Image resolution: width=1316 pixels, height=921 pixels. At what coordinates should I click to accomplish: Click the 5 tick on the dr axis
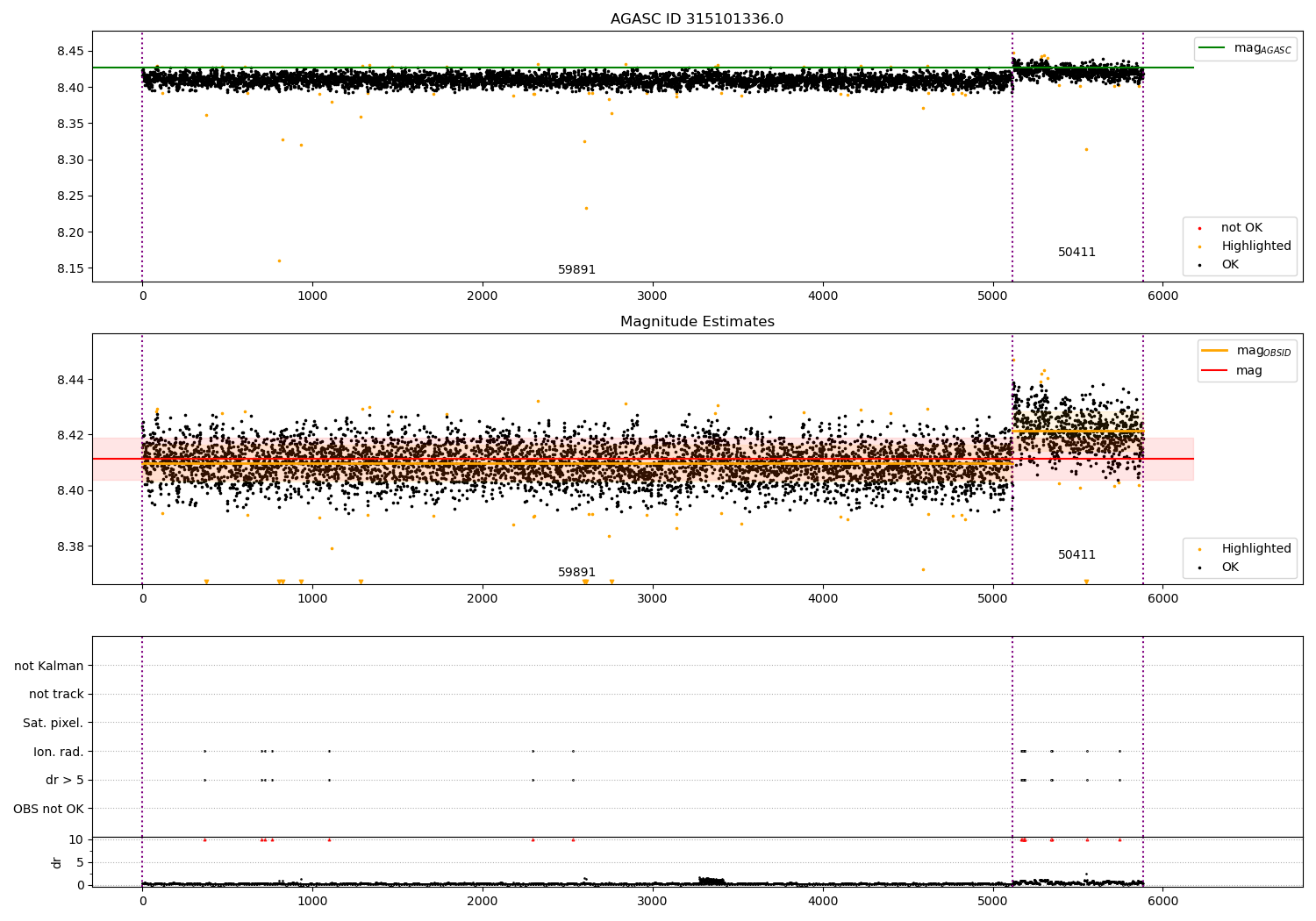click(80, 863)
